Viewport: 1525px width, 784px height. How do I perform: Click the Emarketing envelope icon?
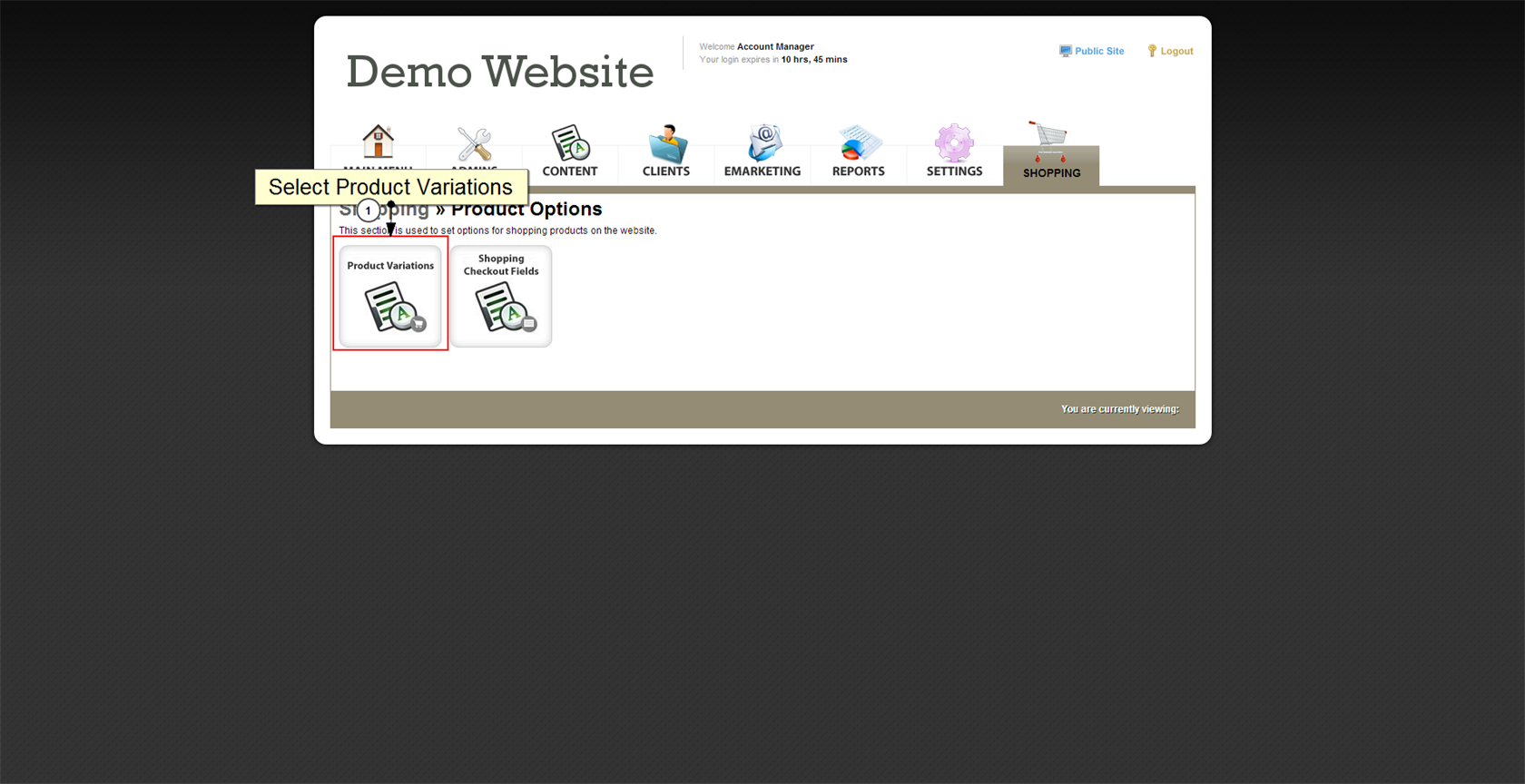(763, 142)
